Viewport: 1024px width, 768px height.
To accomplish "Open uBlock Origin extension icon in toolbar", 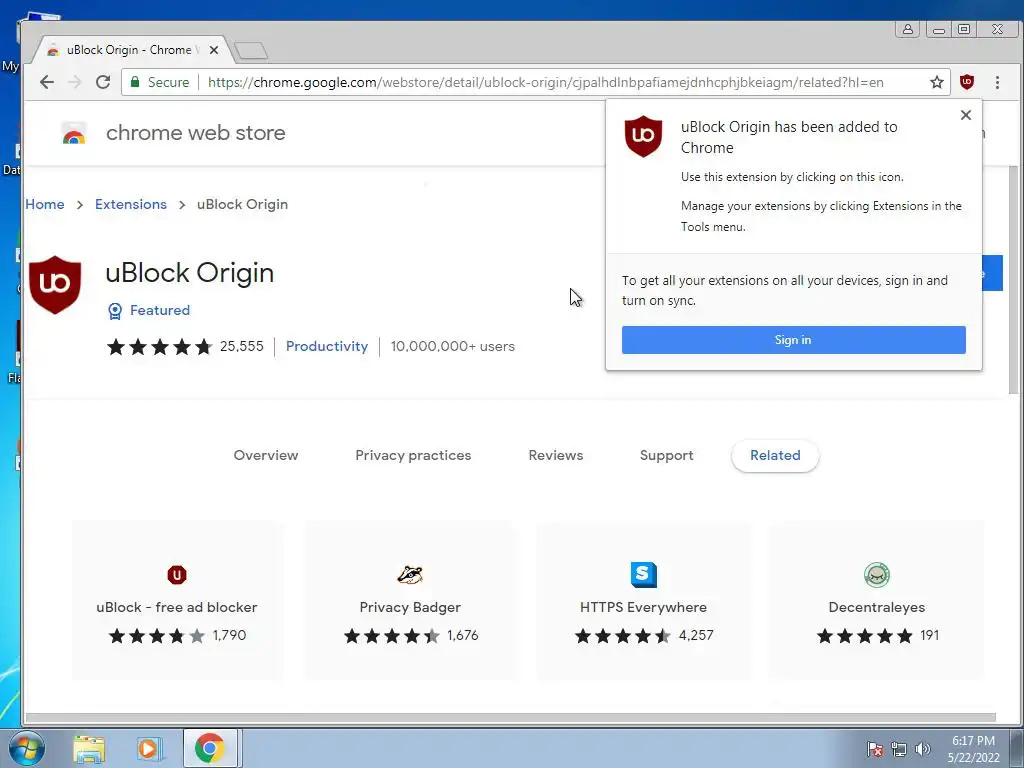I will (x=967, y=82).
